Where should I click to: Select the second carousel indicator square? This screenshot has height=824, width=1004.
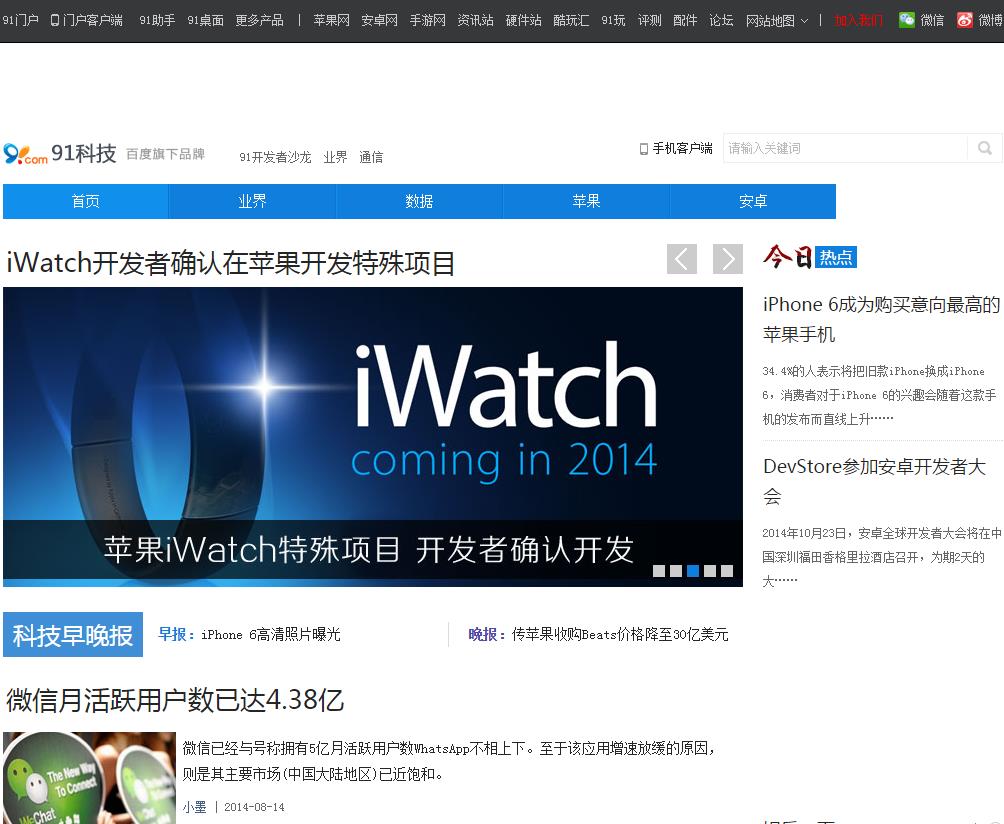click(676, 570)
